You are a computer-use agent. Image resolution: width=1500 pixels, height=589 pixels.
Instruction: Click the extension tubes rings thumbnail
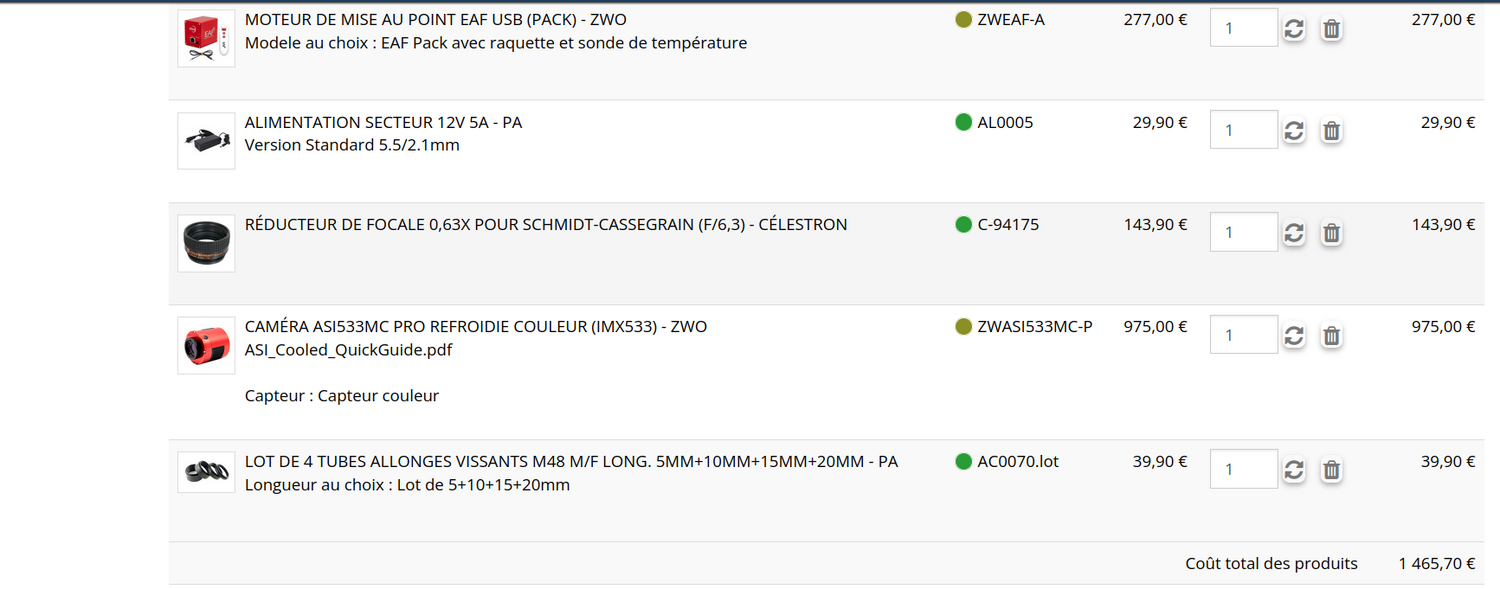coord(206,471)
